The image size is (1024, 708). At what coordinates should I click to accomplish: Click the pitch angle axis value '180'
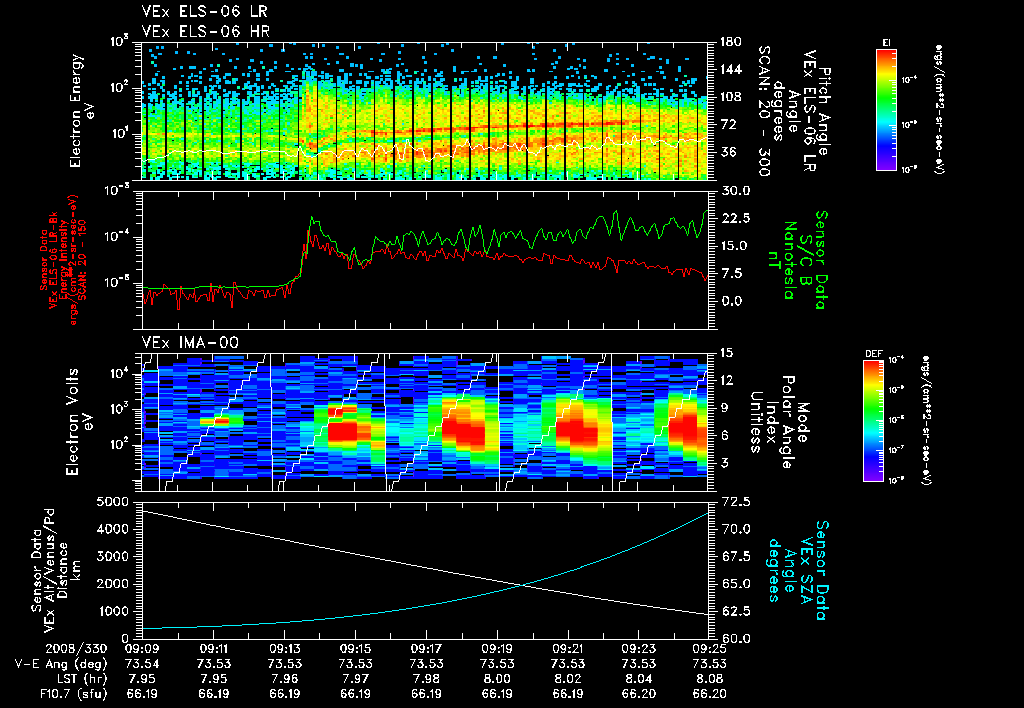pos(731,42)
